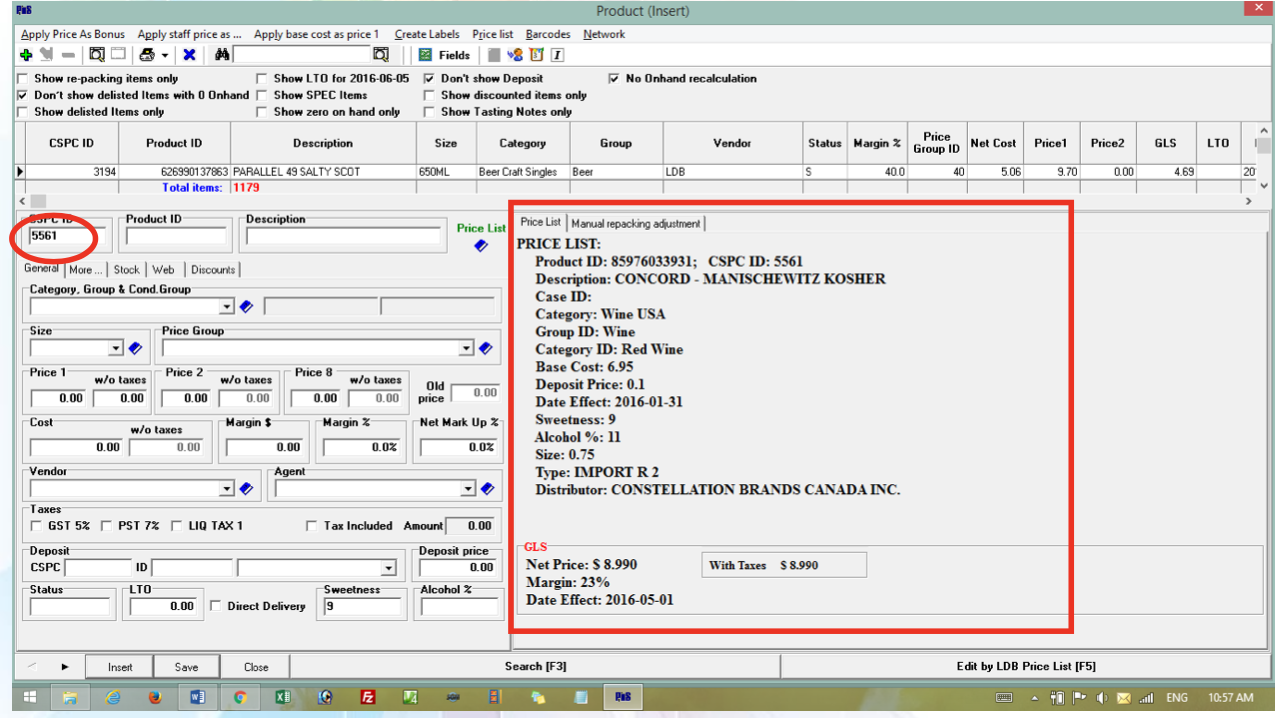This screenshot has width=1282, height=718.
Task: Click the Description input field
Action: tap(343, 237)
